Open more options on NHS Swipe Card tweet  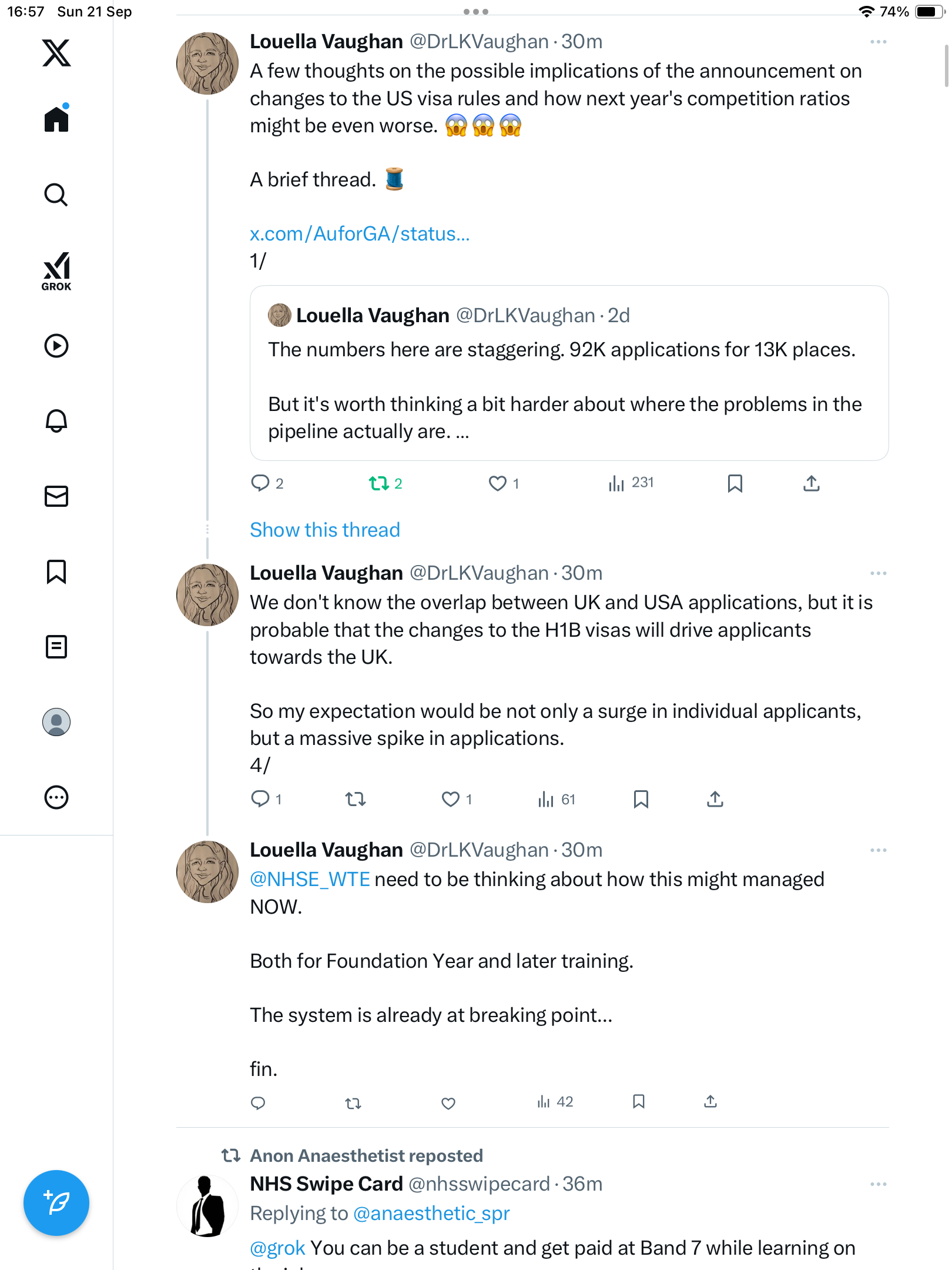point(878,1184)
